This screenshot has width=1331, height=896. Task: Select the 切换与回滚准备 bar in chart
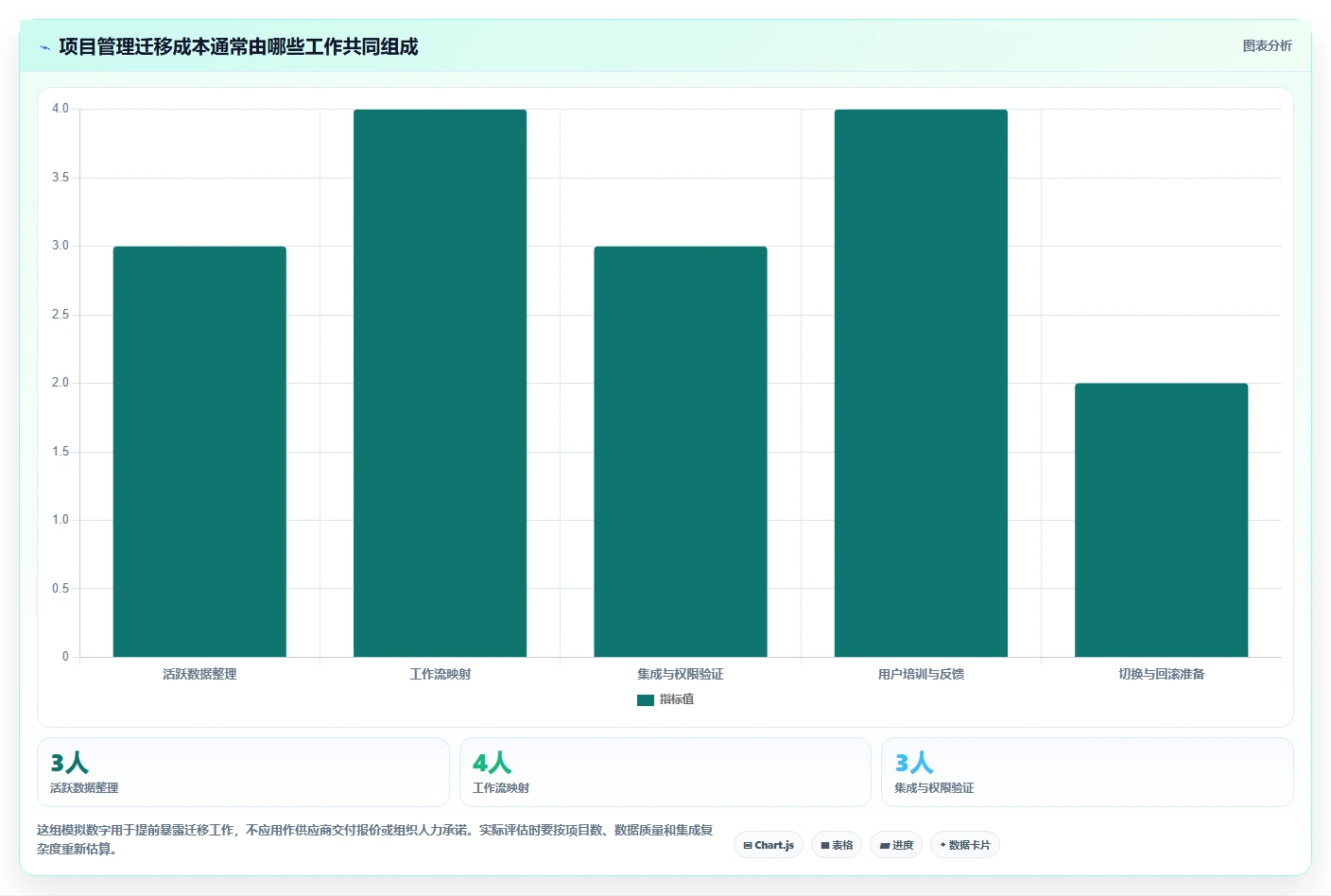1161,520
